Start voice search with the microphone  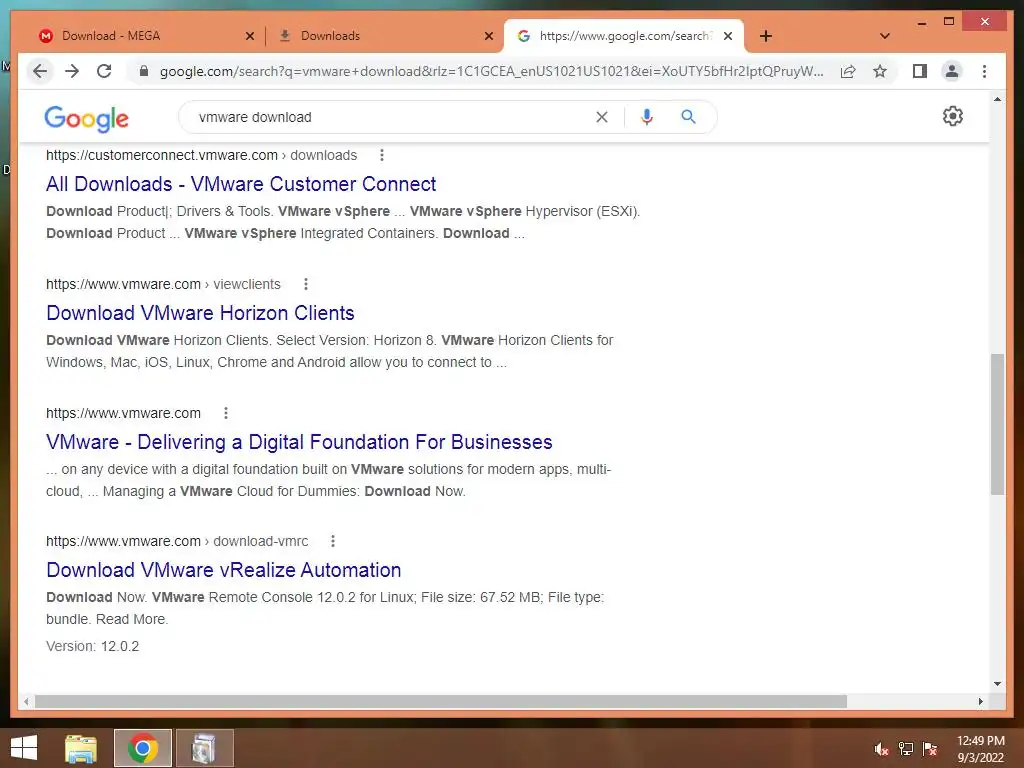(x=647, y=117)
